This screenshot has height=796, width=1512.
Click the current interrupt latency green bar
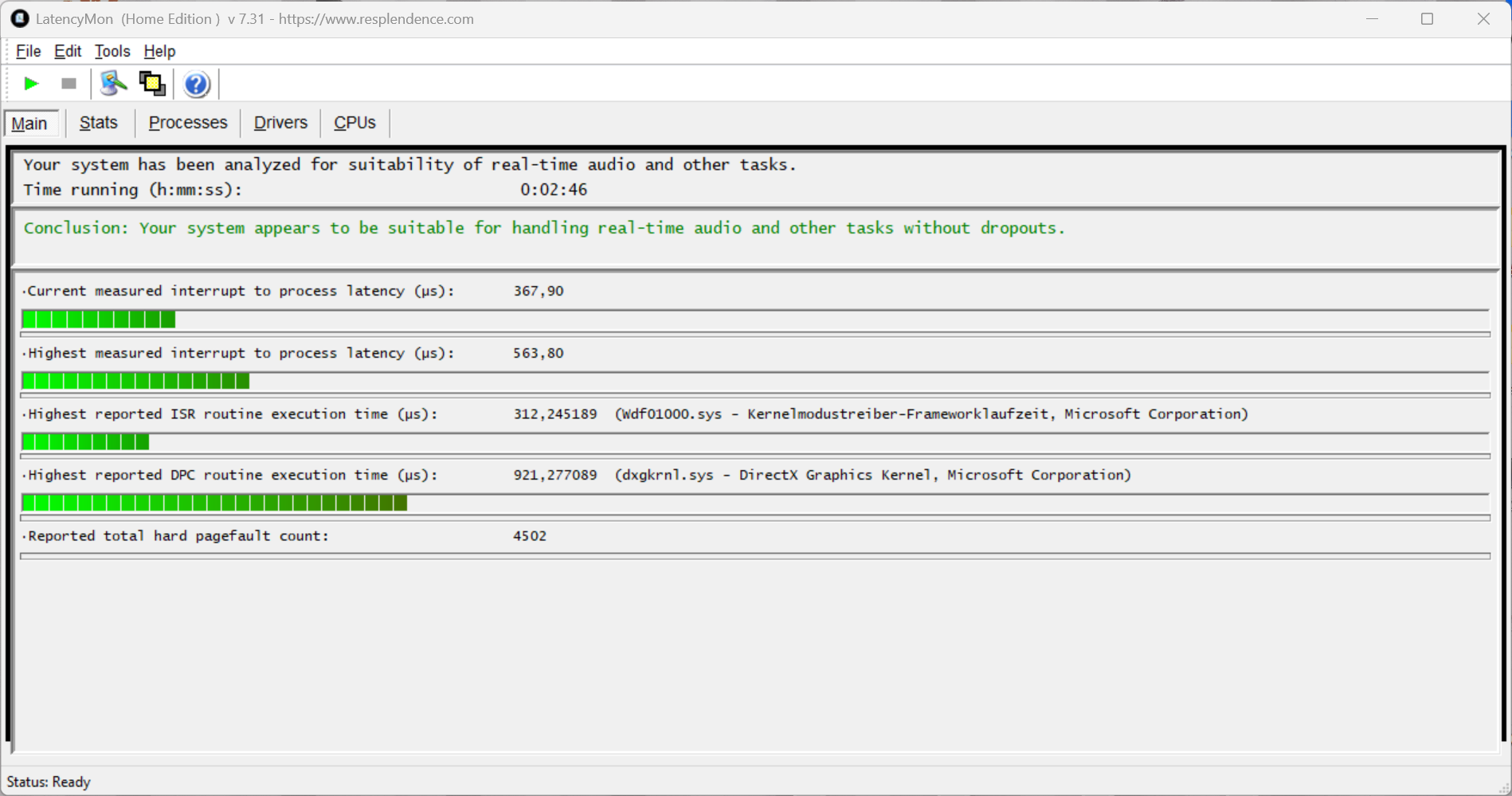click(99, 320)
